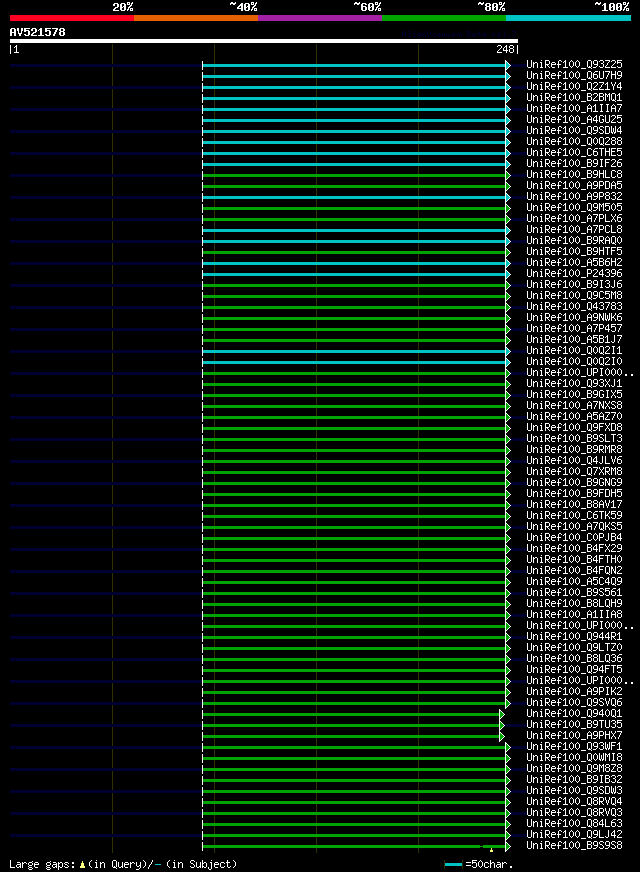Open hit UniRef100_Q944R1
640x872 pixels.
pyautogui.click(x=574, y=637)
